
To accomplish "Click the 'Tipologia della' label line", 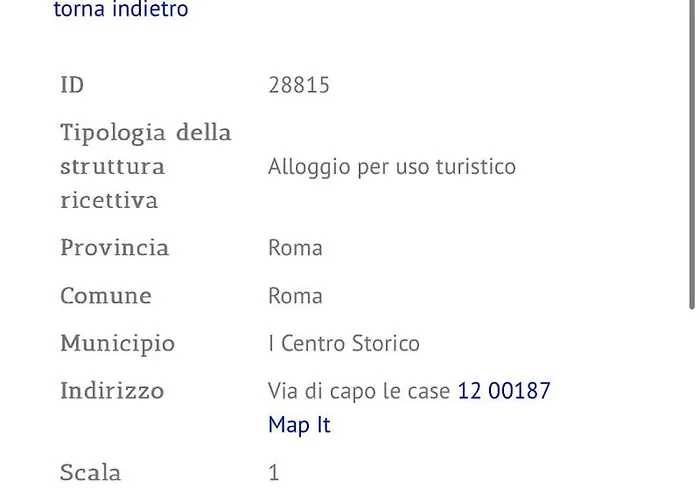I will click(x=146, y=133).
